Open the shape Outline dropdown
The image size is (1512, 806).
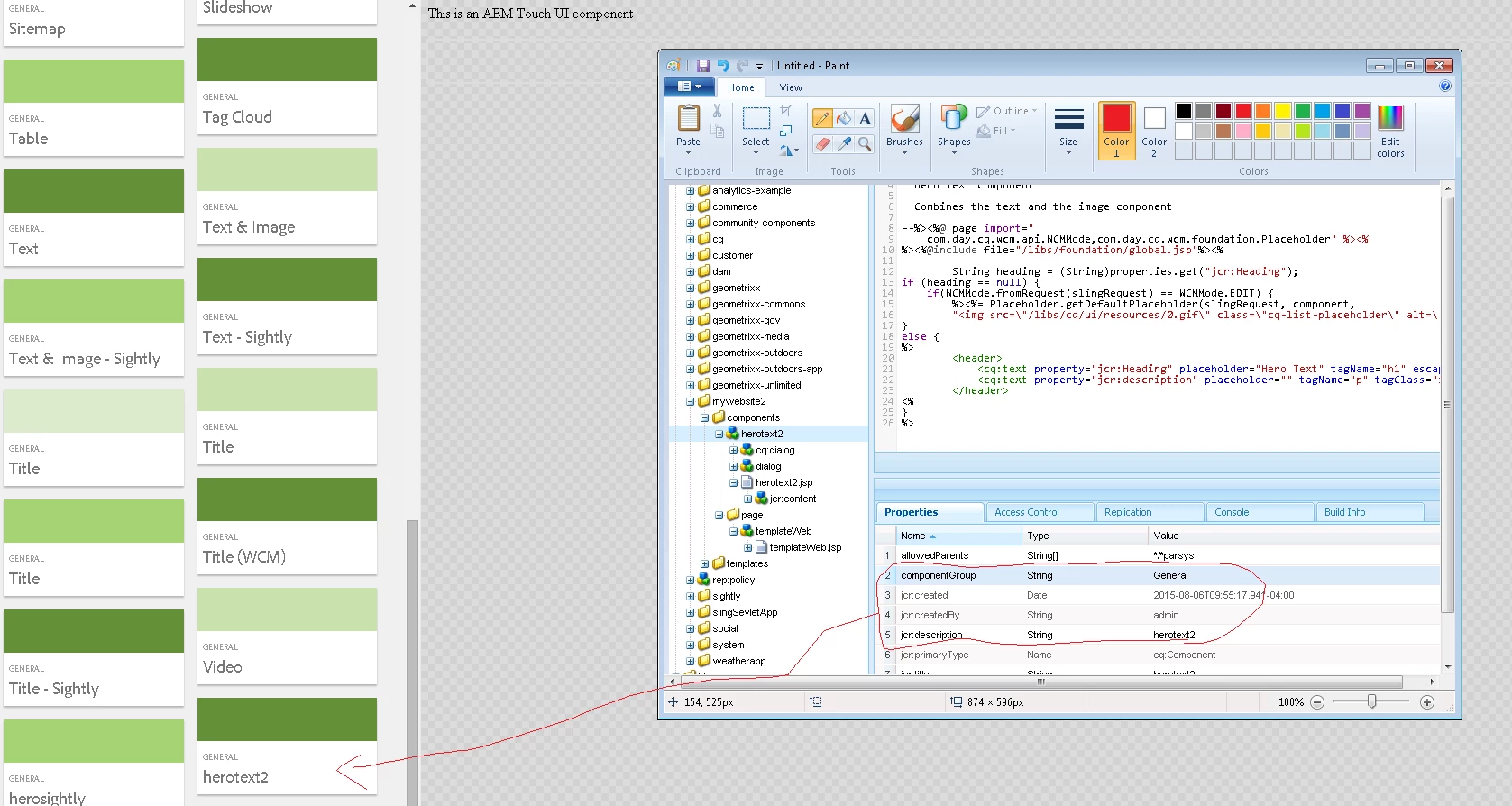[1008, 111]
